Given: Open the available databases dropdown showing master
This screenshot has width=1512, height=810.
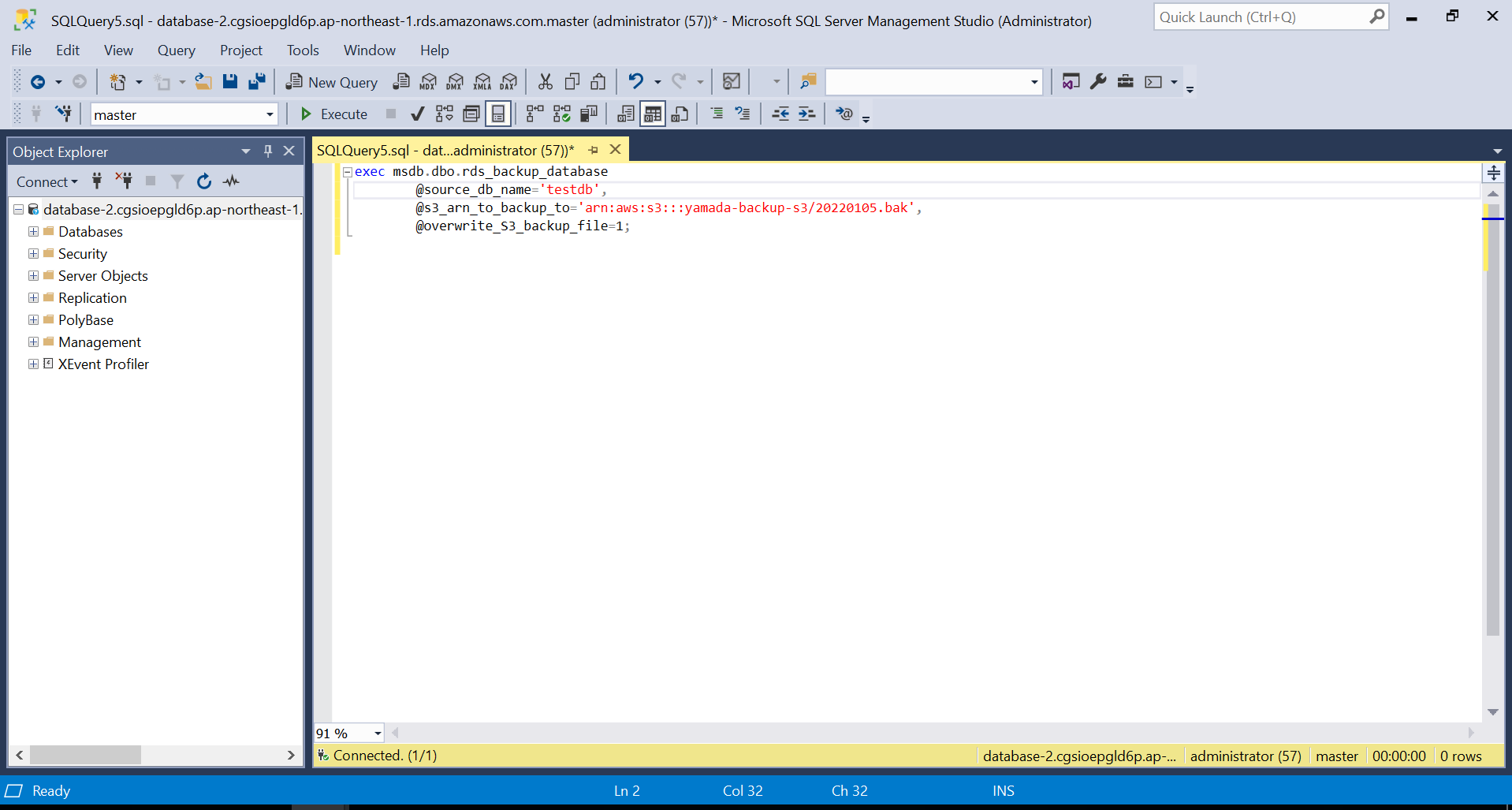Looking at the screenshot, I should 270,114.
